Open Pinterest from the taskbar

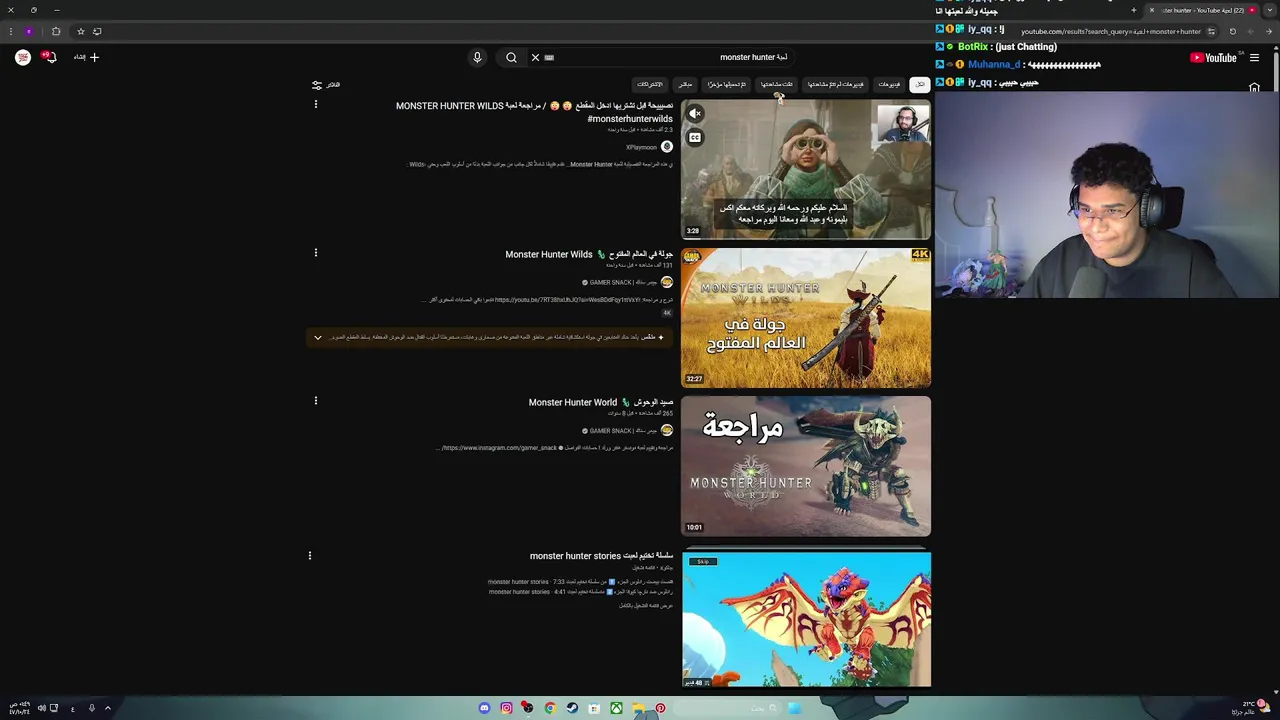[660, 708]
